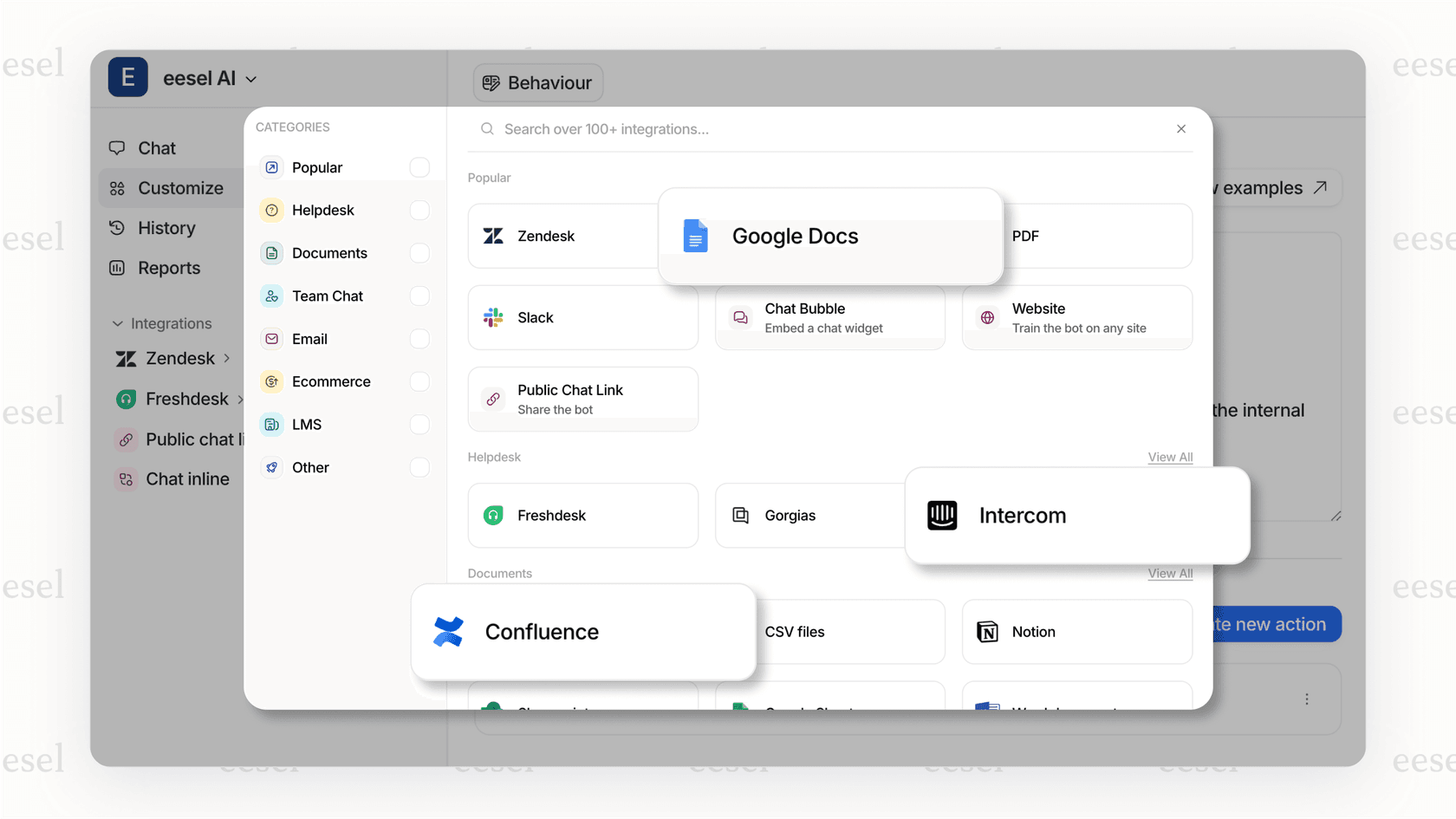Screen dimensions: 1456x819
Task: Click the Intercom logo icon
Action: click(x=942, y=516)
